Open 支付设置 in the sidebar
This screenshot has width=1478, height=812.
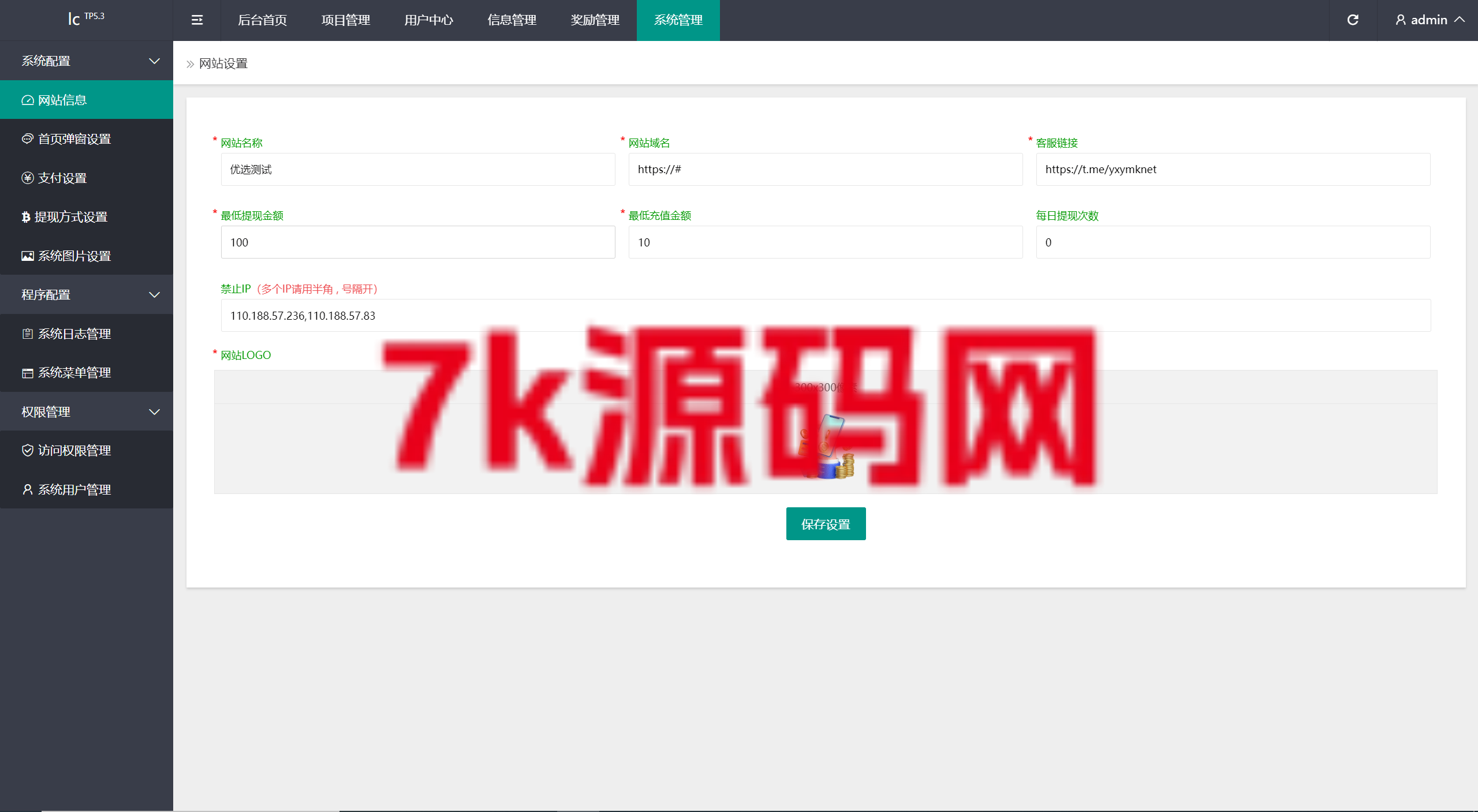pyautogui.click(x=87, y=178)
